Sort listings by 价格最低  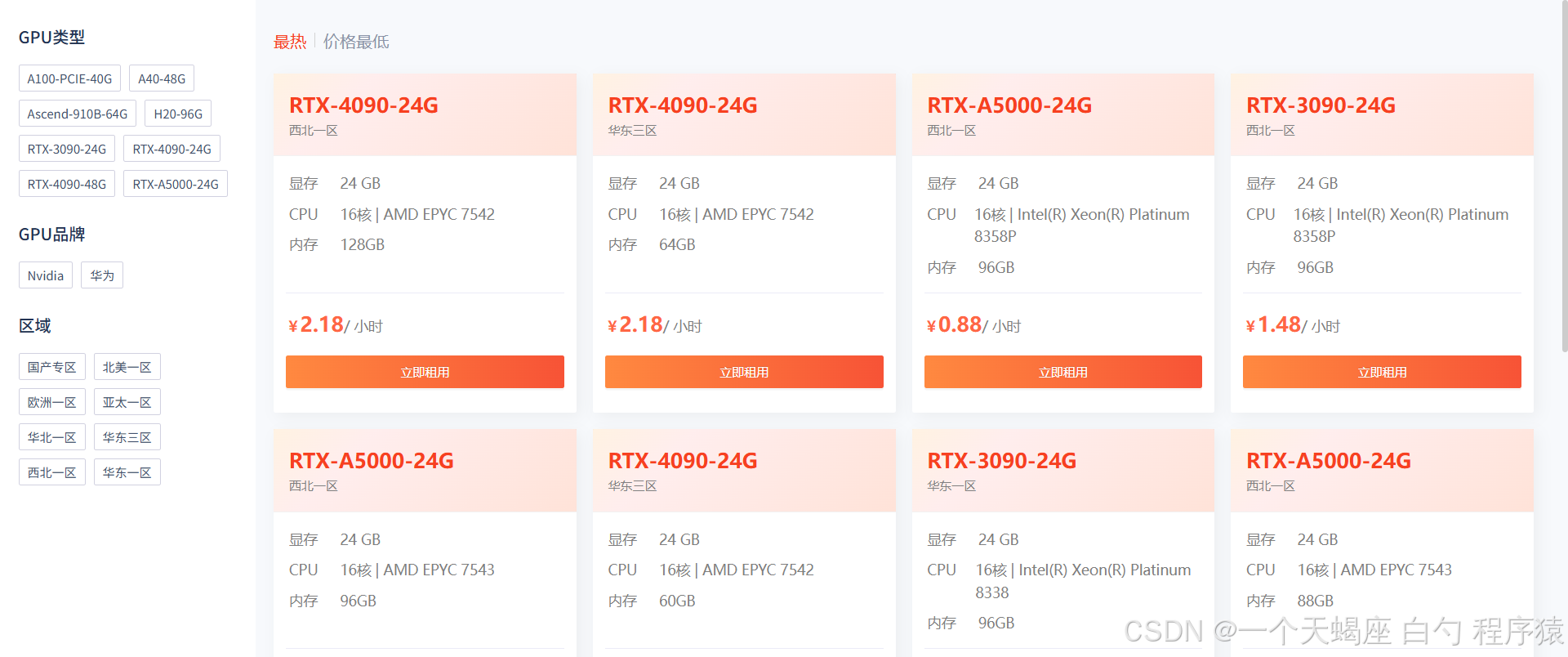pos(356,42)
